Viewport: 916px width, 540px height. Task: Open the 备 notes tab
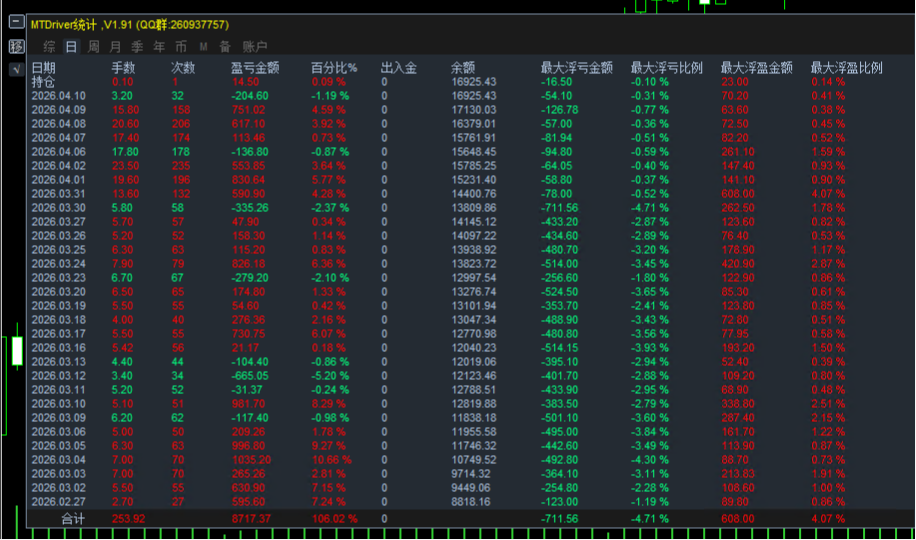pos(225,47)
